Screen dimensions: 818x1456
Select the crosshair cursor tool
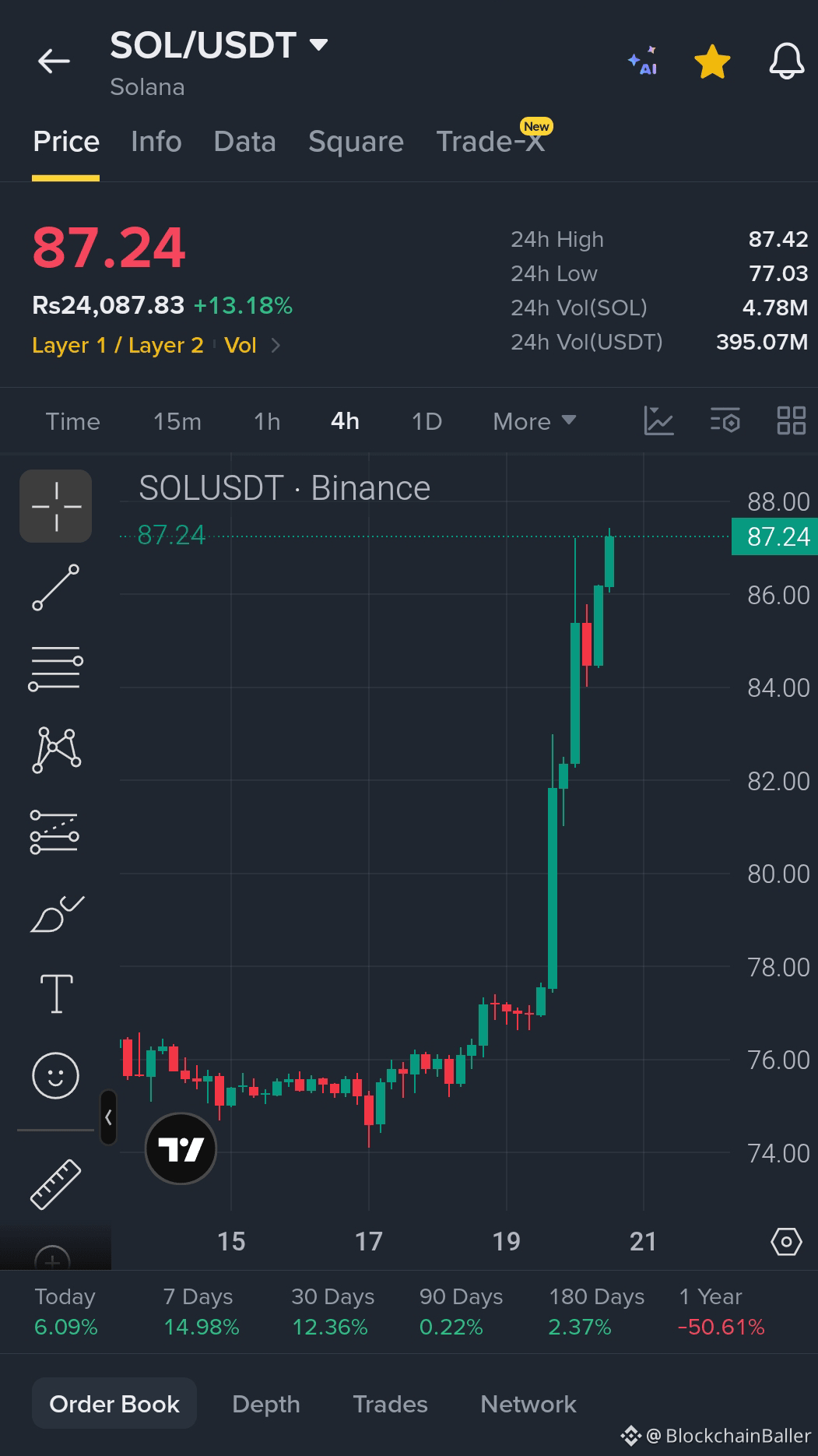click(x=56, y=506)
